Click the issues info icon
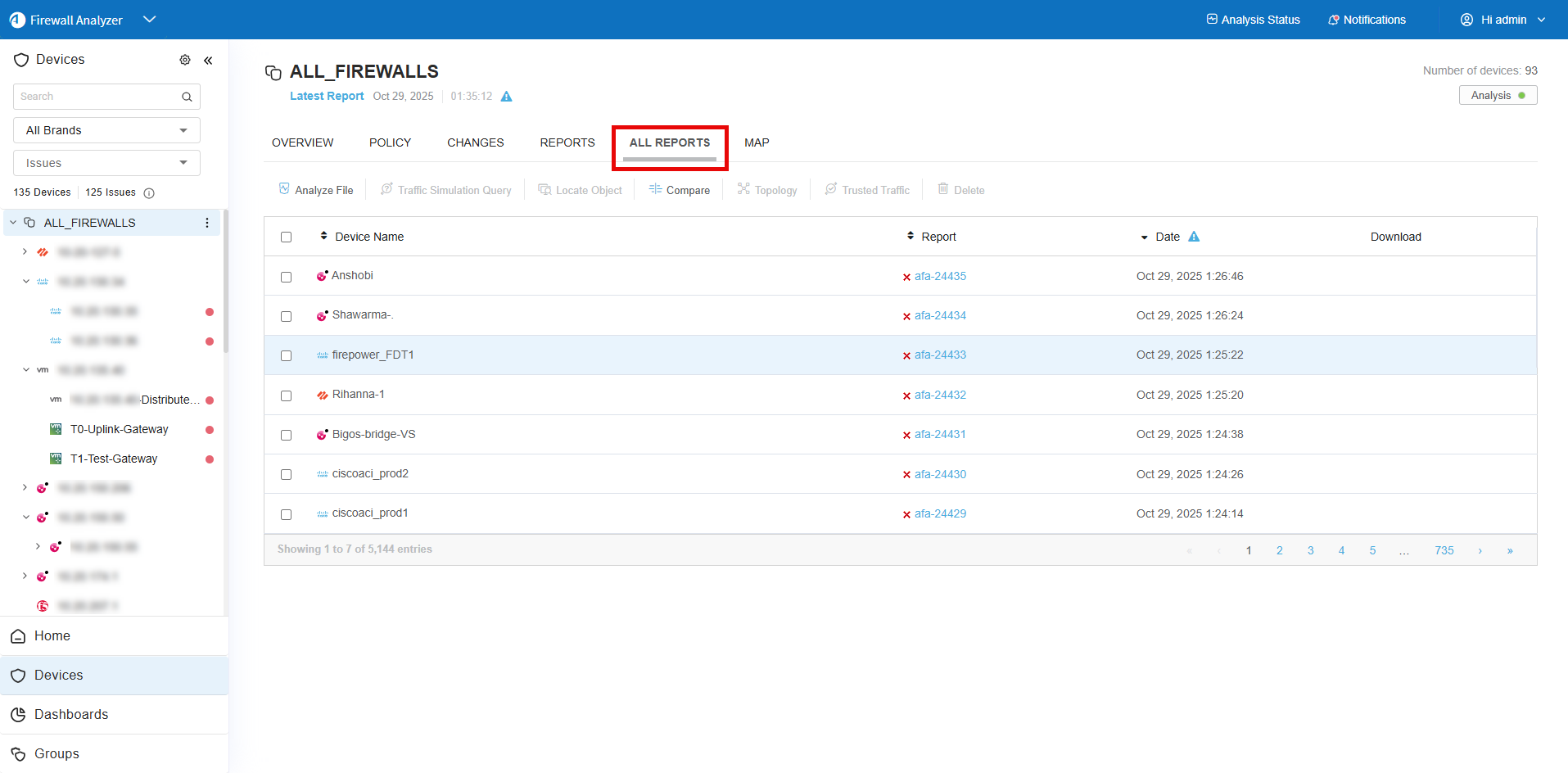1568x773 pixels. click(x=149, y=193)
